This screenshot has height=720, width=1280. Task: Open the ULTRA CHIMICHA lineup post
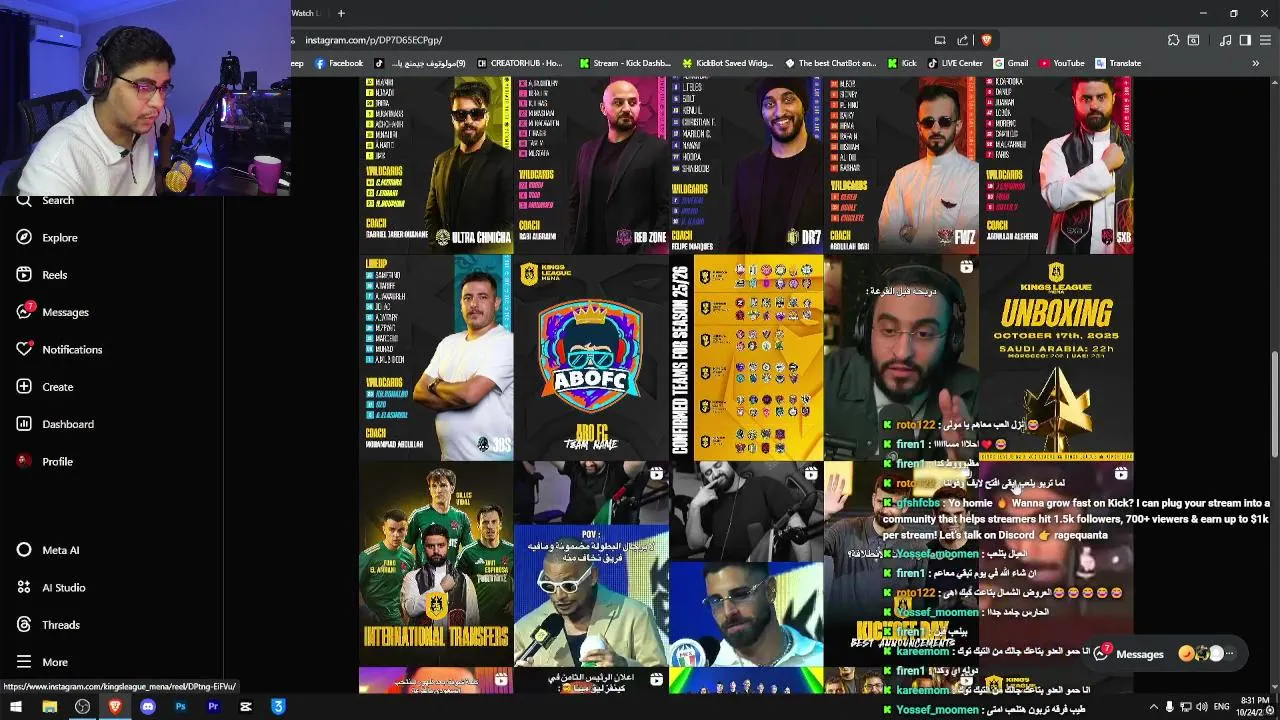436,164
